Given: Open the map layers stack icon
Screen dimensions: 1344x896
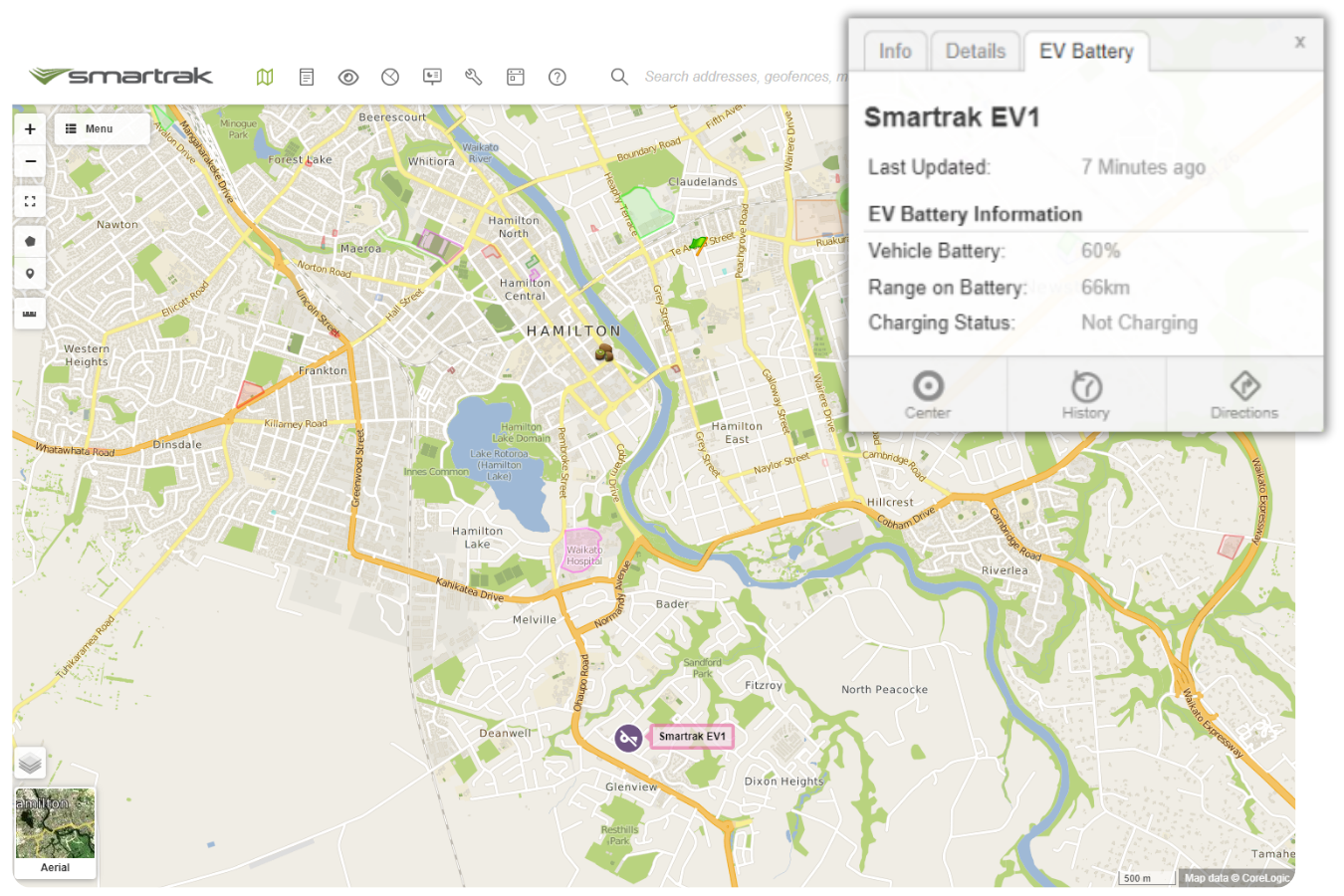Looking at the screenshot, I should coord(30,764).
